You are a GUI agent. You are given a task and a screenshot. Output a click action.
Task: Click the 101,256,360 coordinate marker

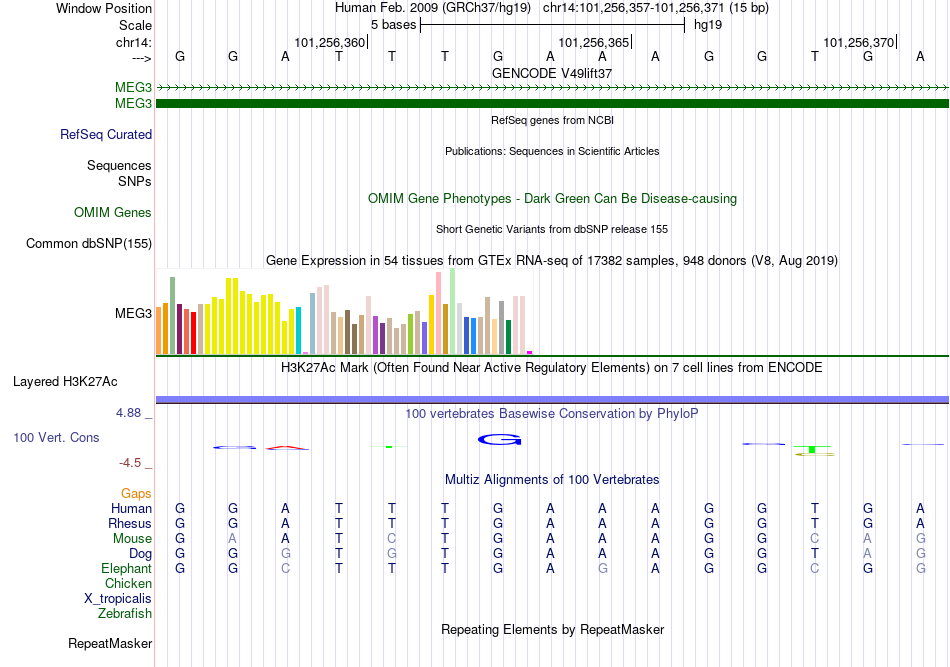330,42
